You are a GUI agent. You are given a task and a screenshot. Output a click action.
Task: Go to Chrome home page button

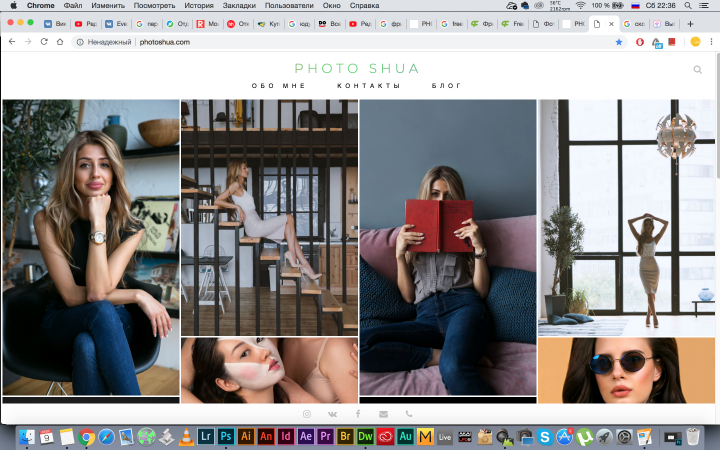tap(60, 42)
